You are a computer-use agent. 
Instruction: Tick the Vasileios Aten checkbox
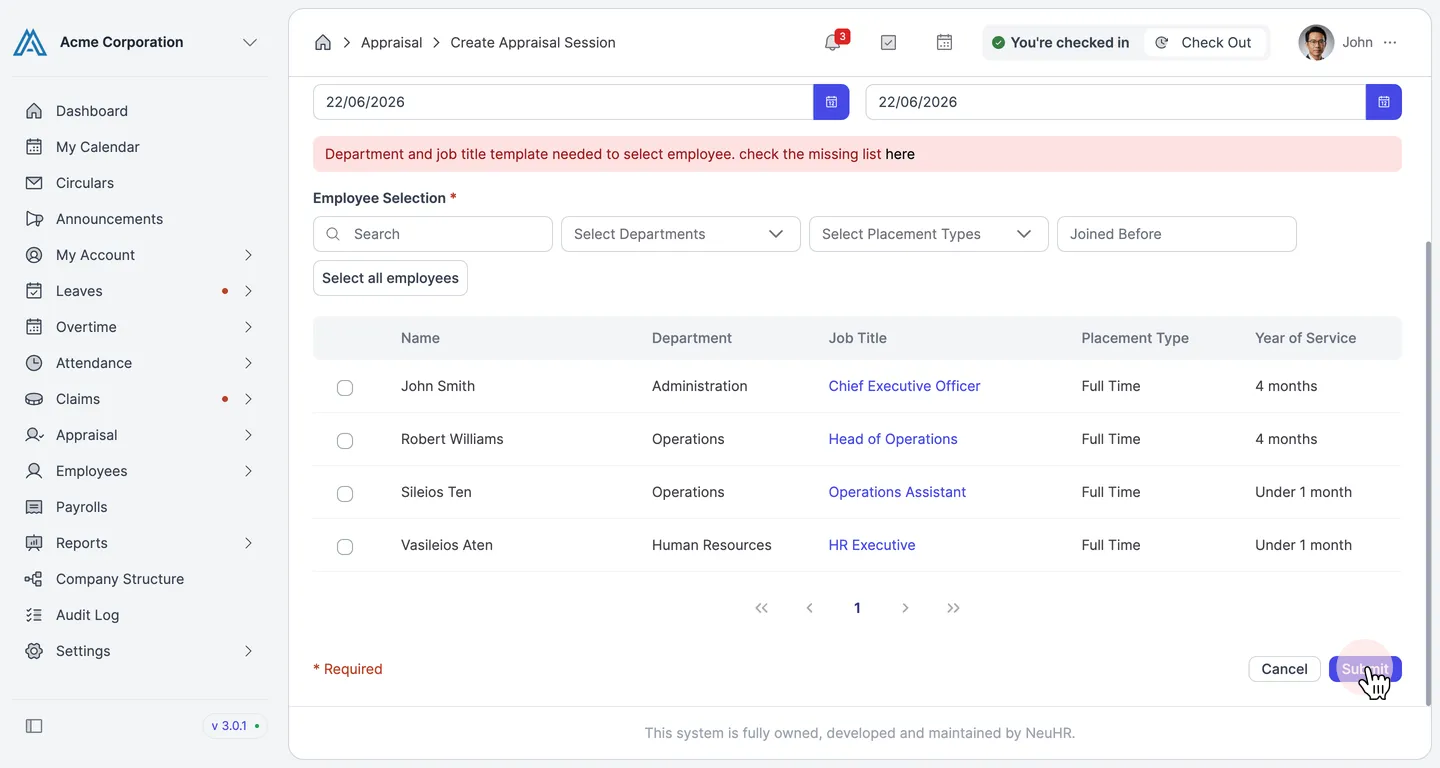[x=345, y=546]
